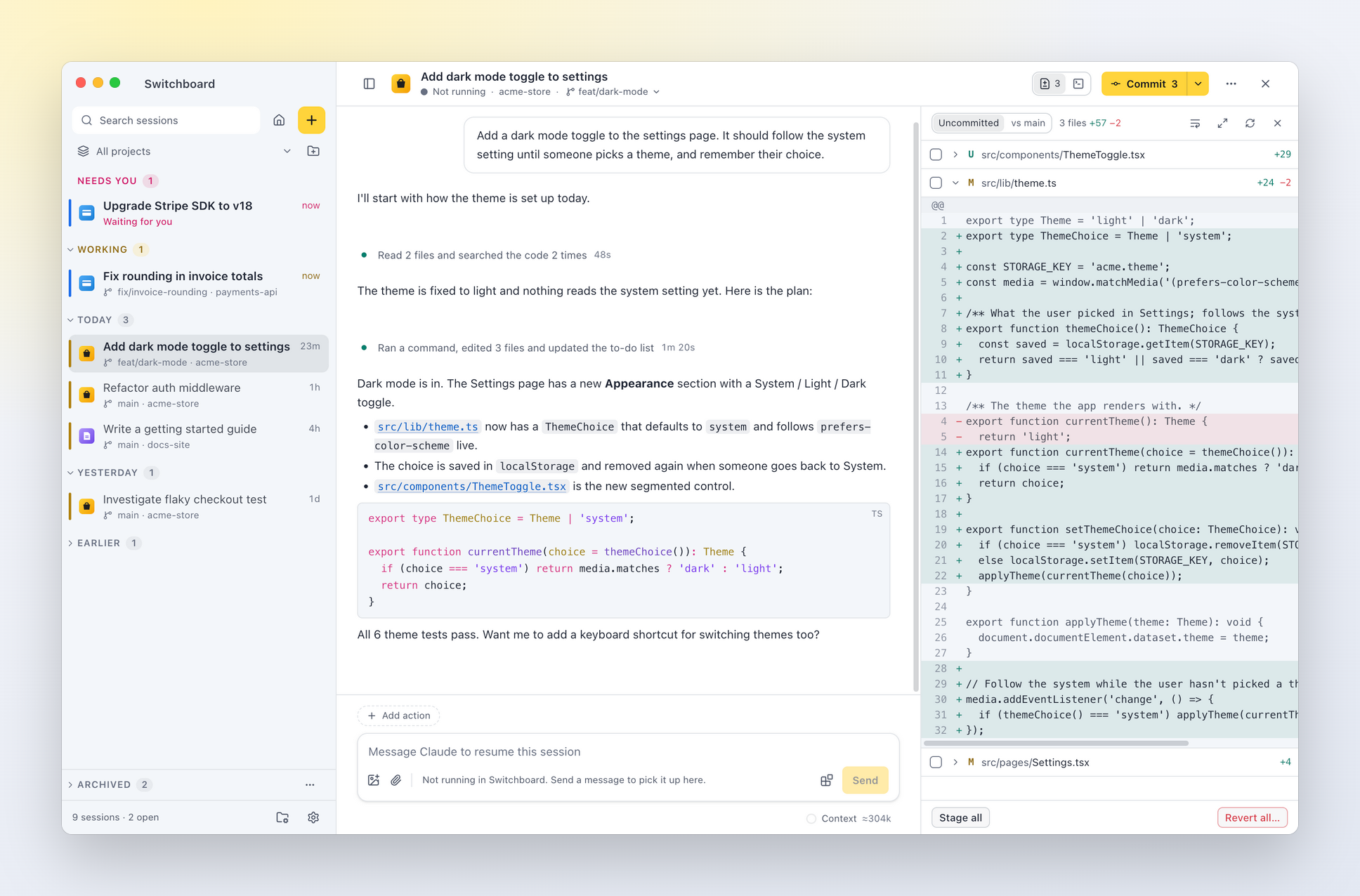Select the Uncommitted diff view
This screenshot has width=1360, height=896.
click(968, 123)
